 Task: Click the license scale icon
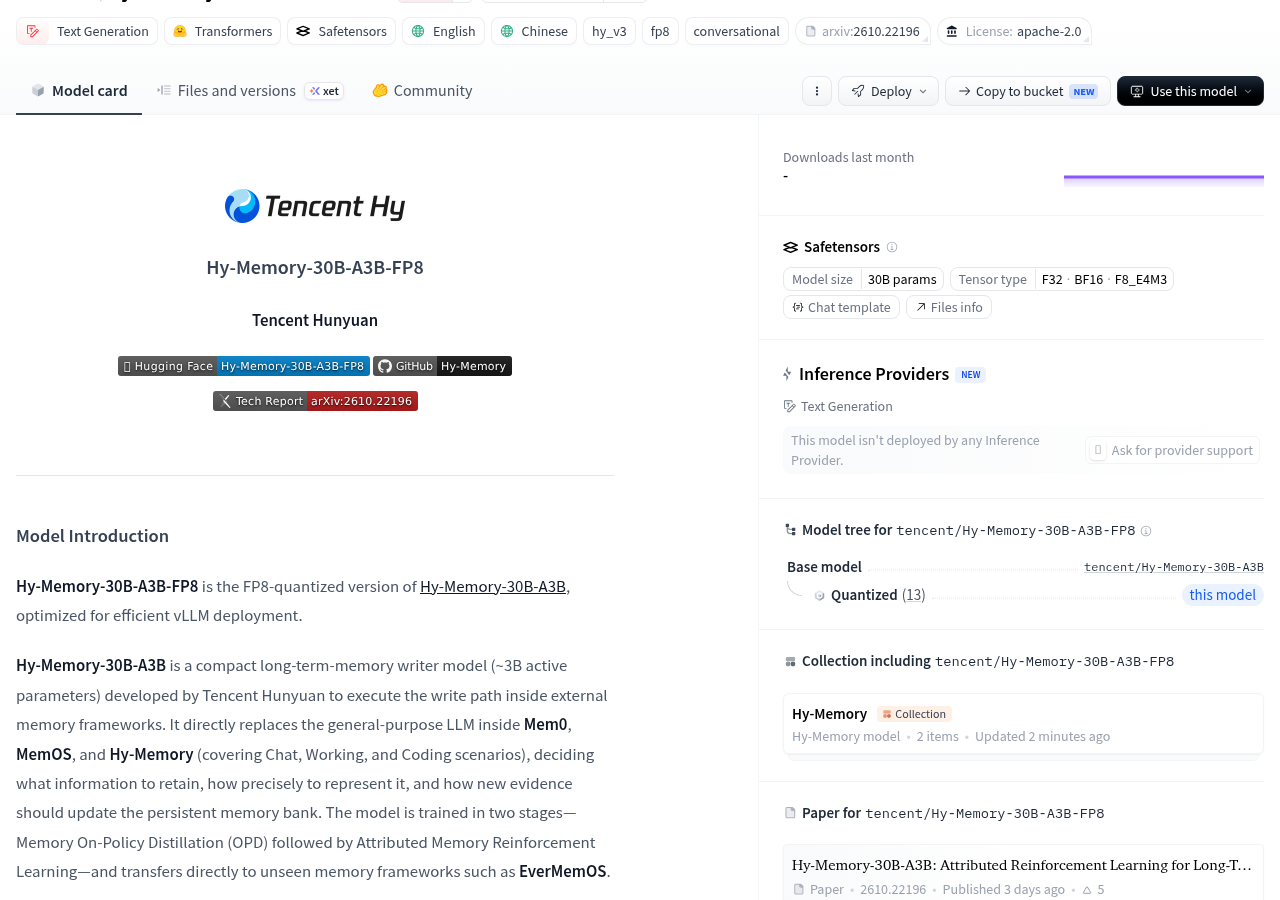tap(952, 31)
